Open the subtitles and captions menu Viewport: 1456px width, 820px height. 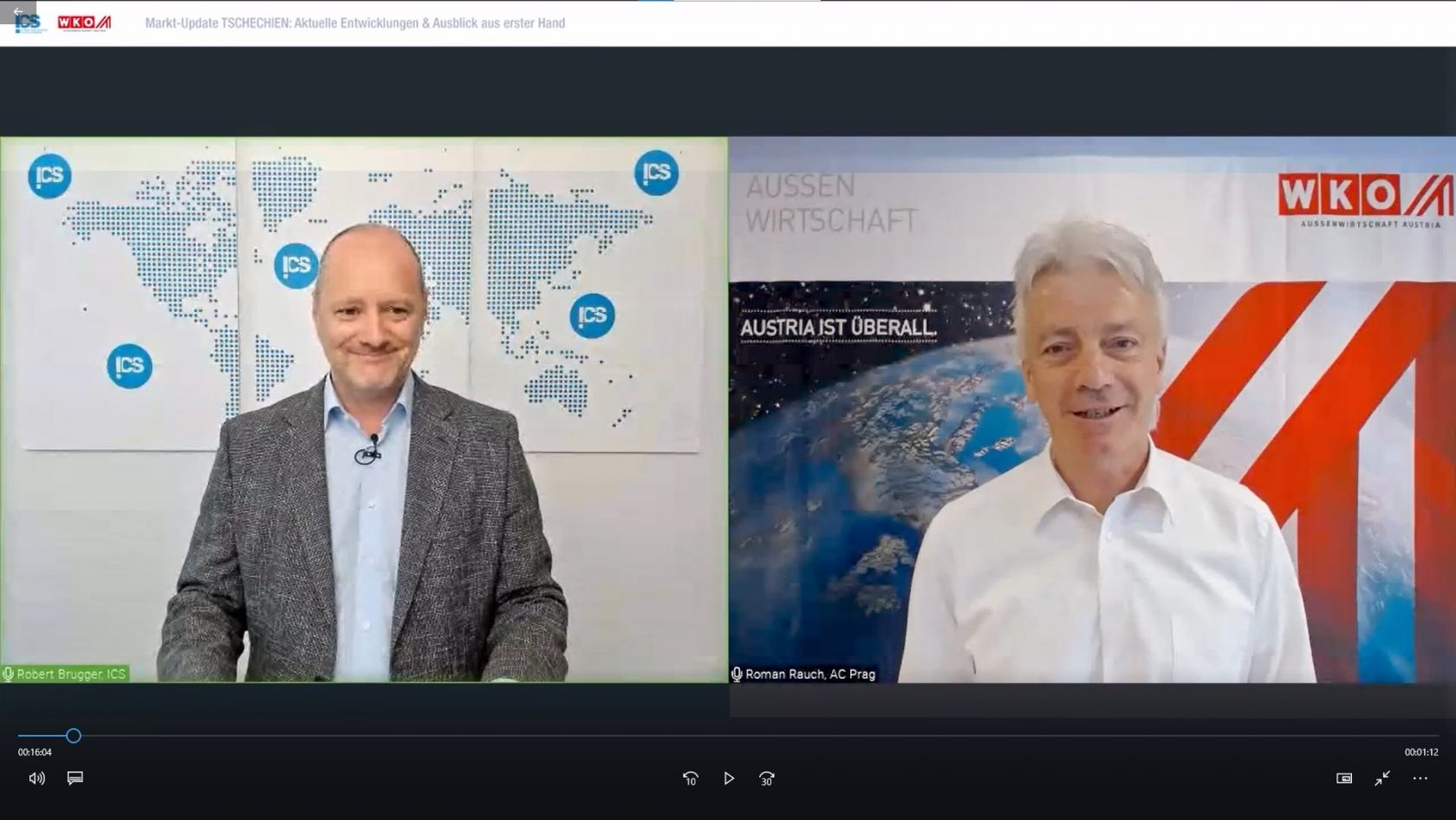[x=75, y=778]
